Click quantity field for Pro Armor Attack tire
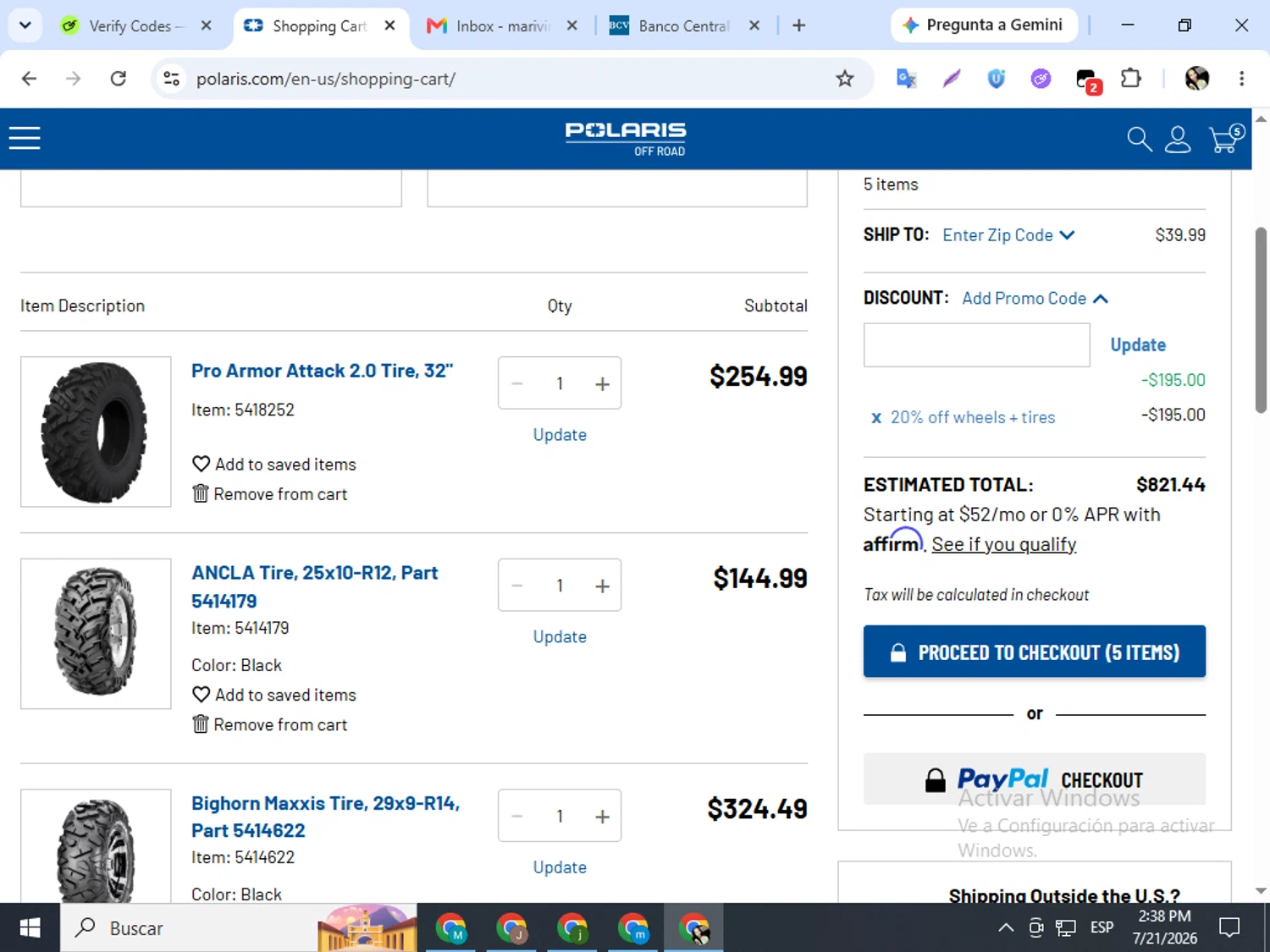 (x=560, y=384)
